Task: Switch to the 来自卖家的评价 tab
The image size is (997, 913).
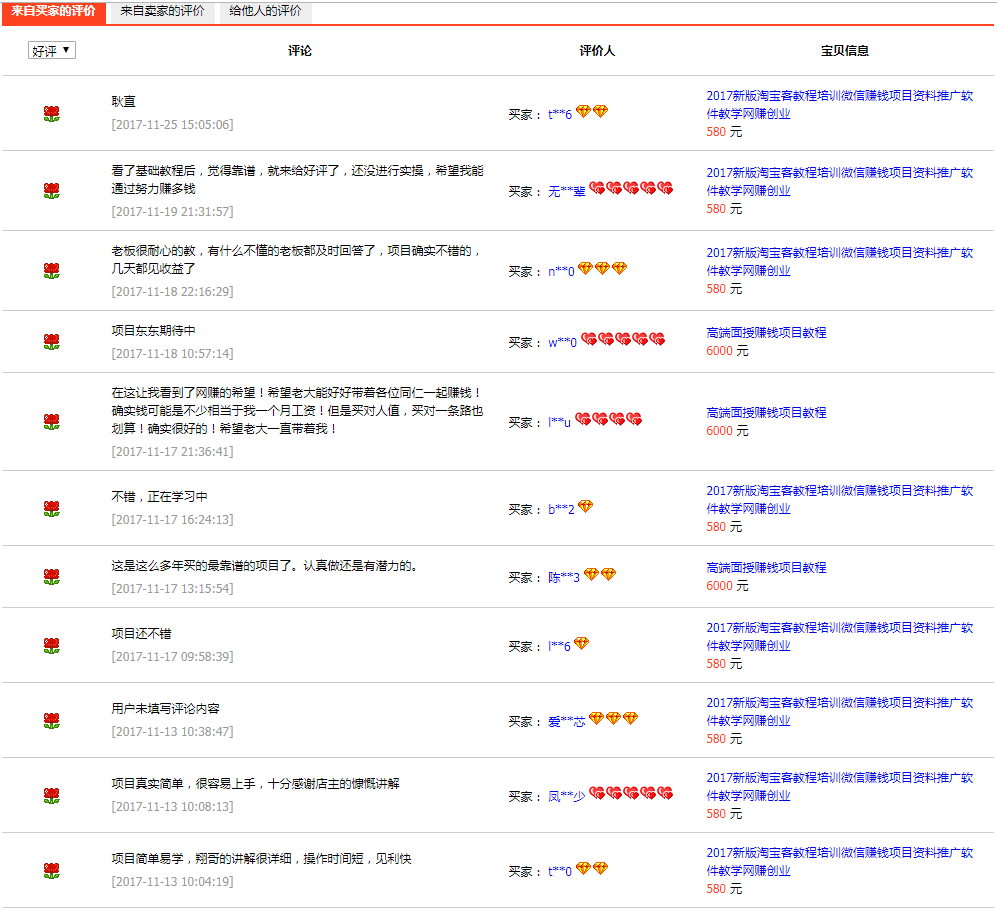Action: (x=161, y=11)
